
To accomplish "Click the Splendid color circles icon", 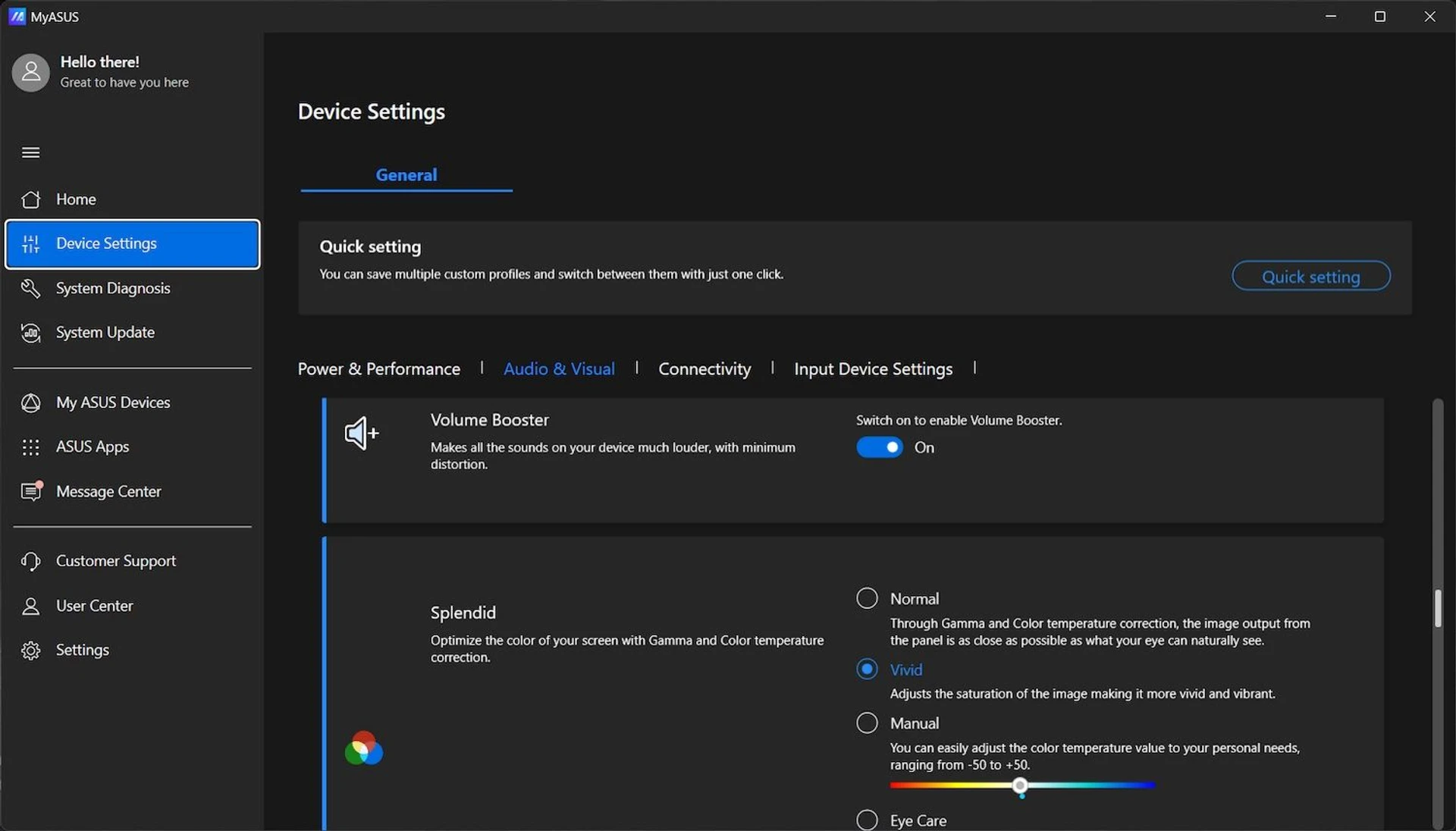I will pos(364,748).
